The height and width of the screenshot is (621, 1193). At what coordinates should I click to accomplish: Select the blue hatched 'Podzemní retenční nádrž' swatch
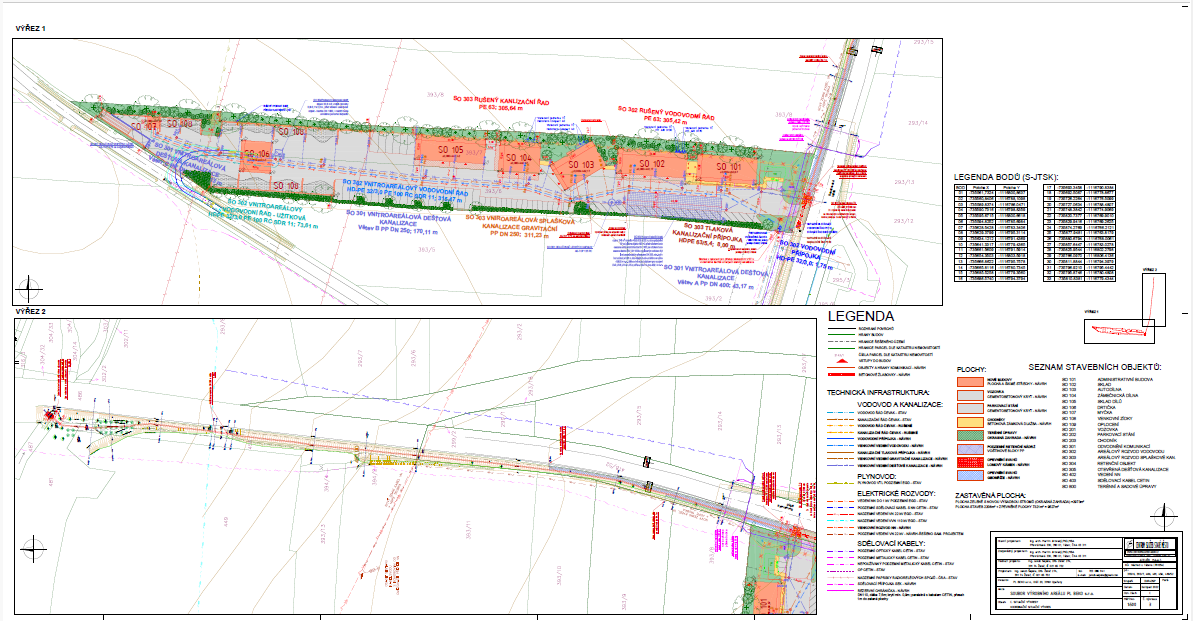970,449
